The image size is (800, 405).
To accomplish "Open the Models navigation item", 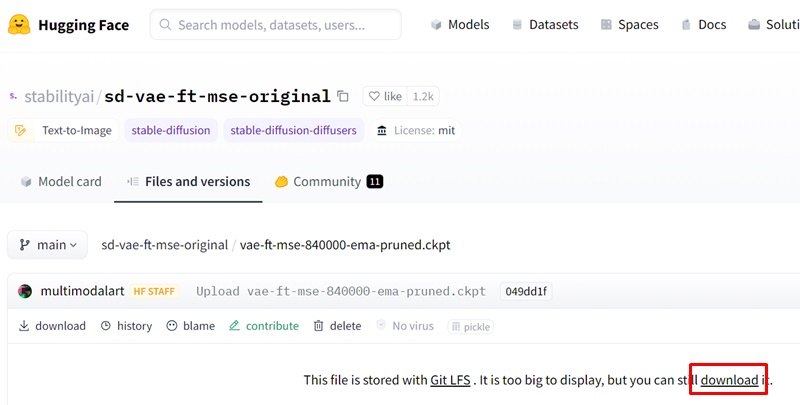I will tap(460, 24).
